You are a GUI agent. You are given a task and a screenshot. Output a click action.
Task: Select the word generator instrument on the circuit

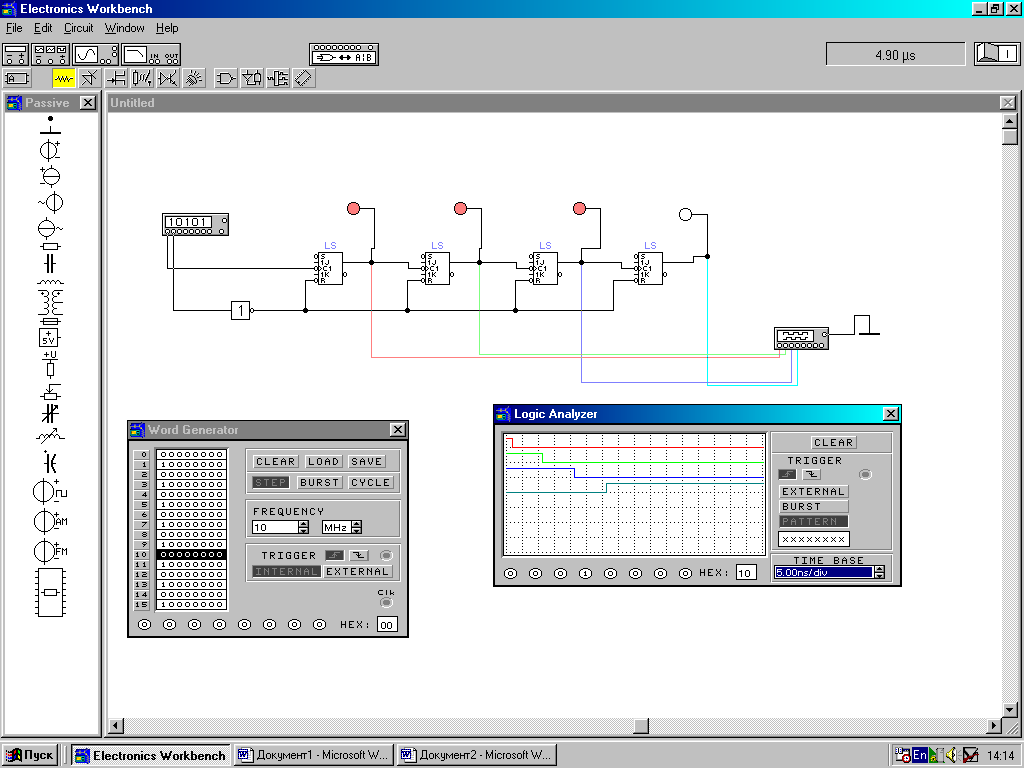(195, 224)
